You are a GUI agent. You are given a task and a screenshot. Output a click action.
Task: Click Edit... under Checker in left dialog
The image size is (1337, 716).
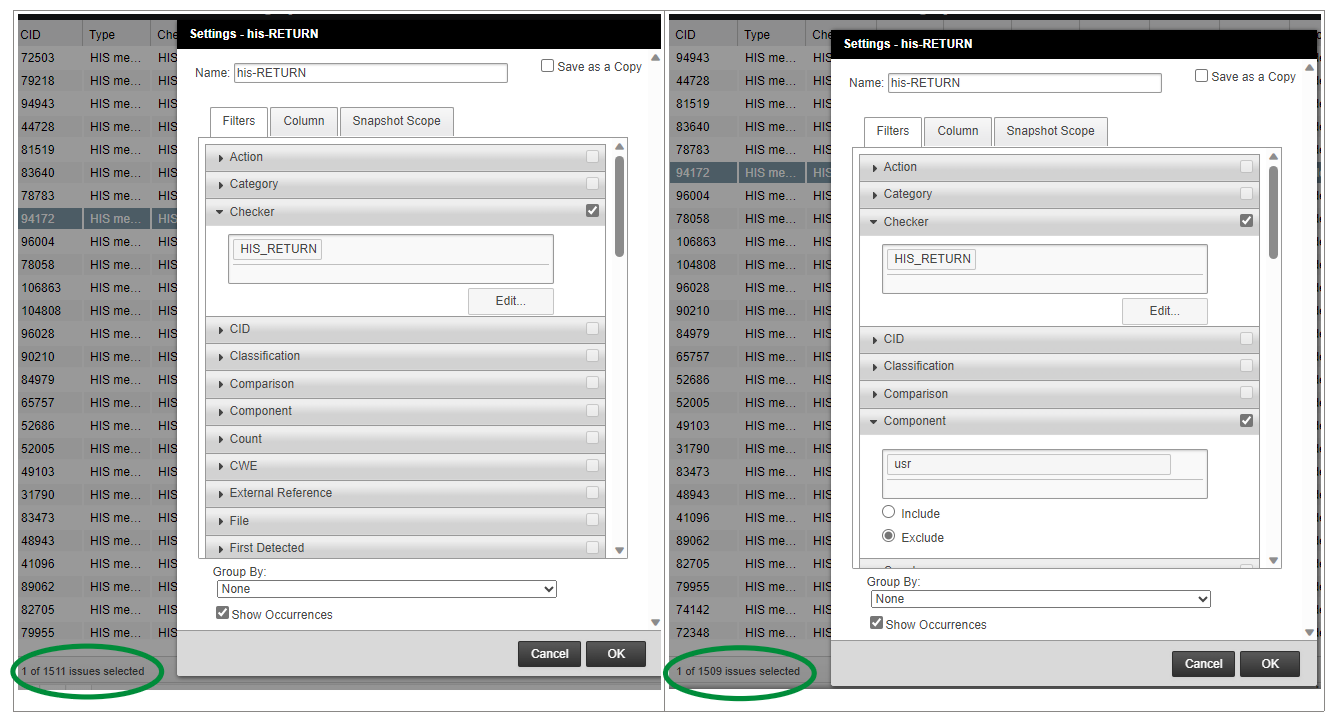click(x=511, y=301)
